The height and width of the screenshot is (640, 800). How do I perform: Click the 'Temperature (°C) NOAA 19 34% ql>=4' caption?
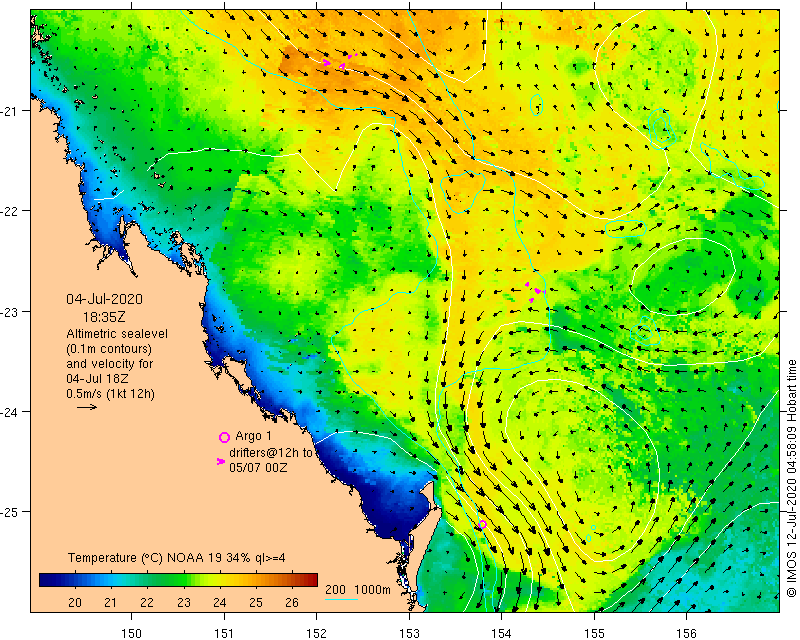pos(177,558)
